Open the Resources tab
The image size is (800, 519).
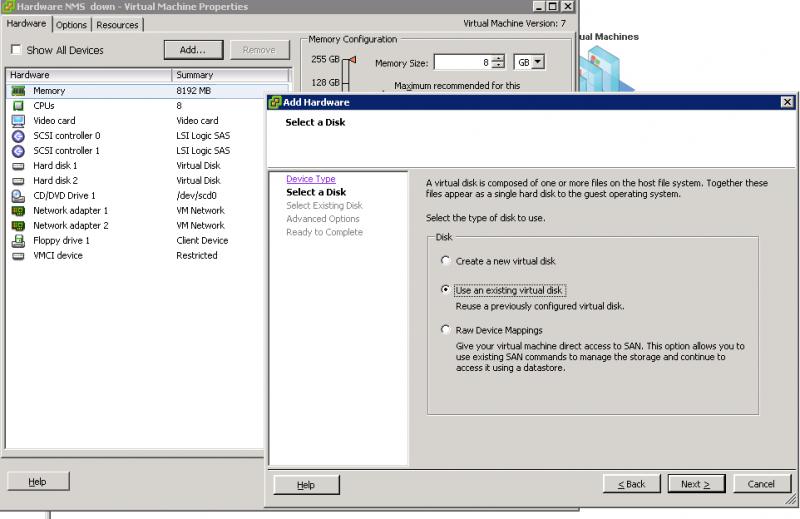pos(117,25)
